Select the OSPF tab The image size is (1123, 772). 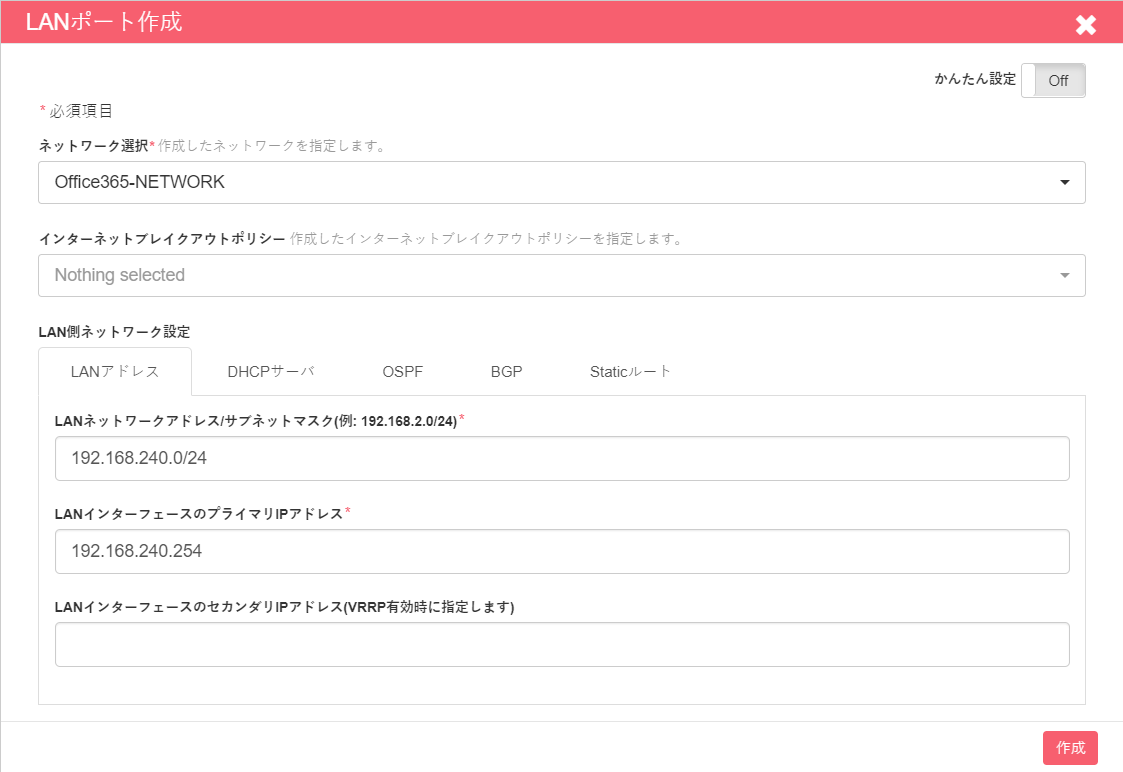[402, 371]
